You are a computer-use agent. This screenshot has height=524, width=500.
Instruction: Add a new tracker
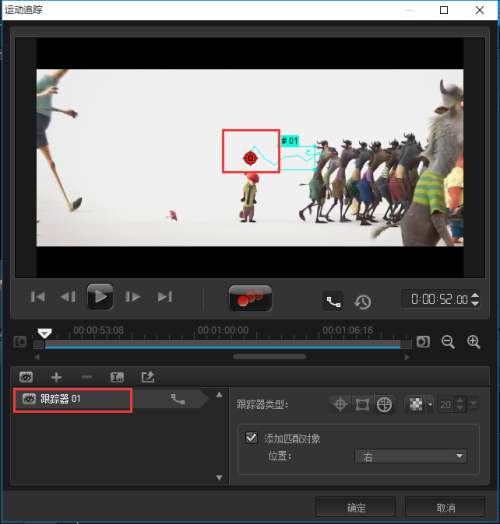point(56,378)
